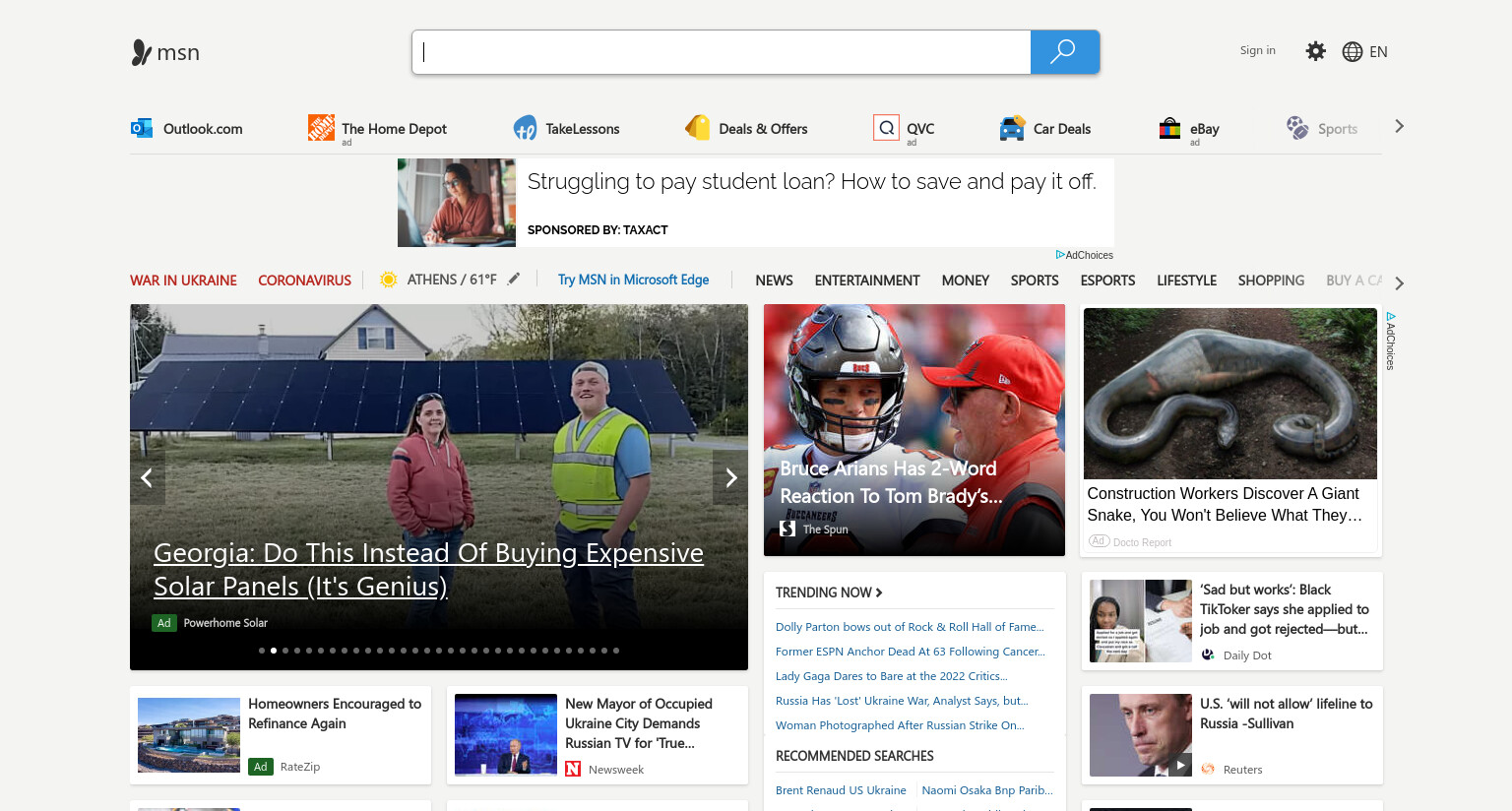The width and height of the screenshot is (1512, 811).
Task: Click the Newsweek source logo
Action: [x=573, y=769]
